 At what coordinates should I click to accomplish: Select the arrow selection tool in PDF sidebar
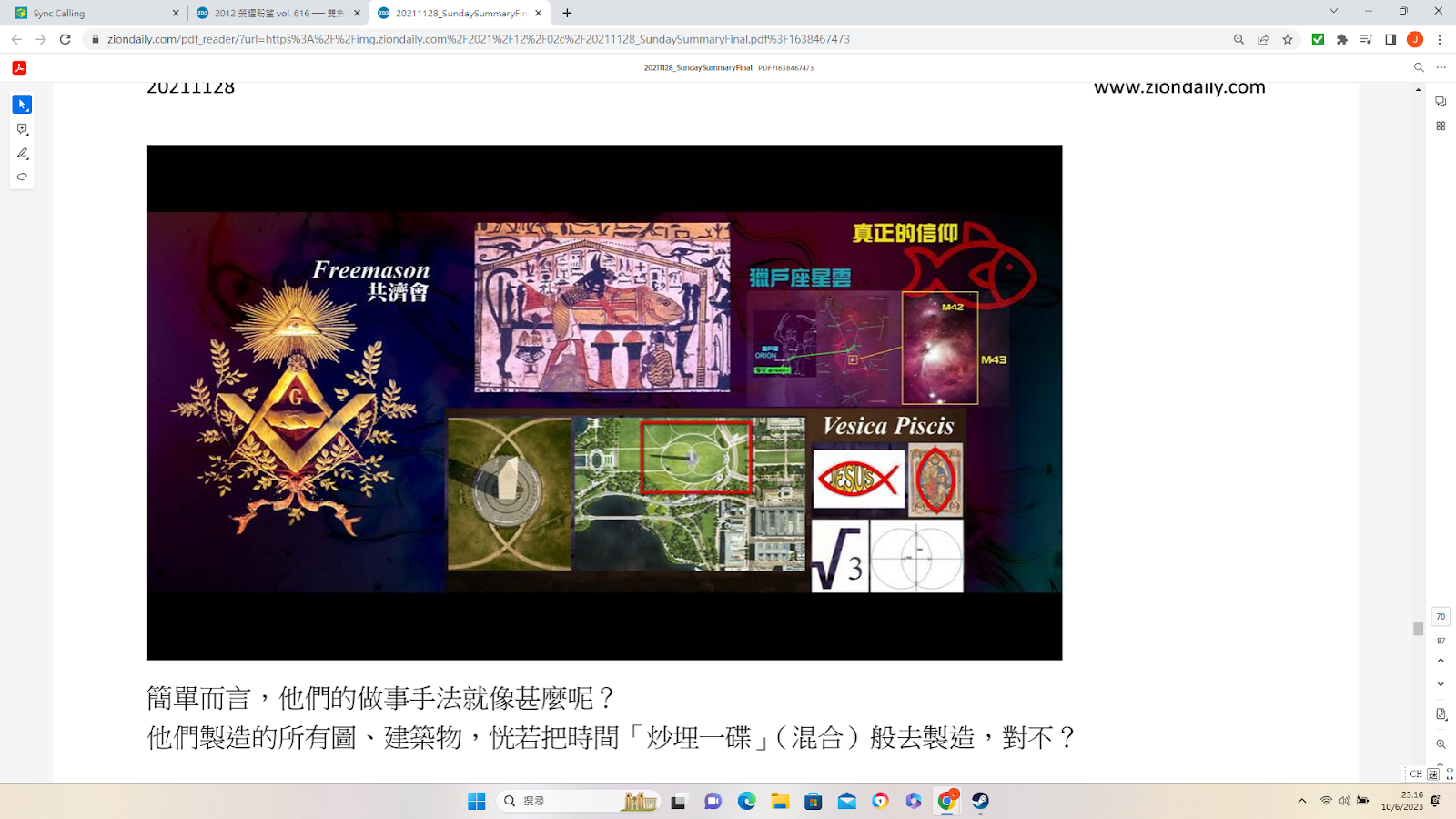(22, 105)
